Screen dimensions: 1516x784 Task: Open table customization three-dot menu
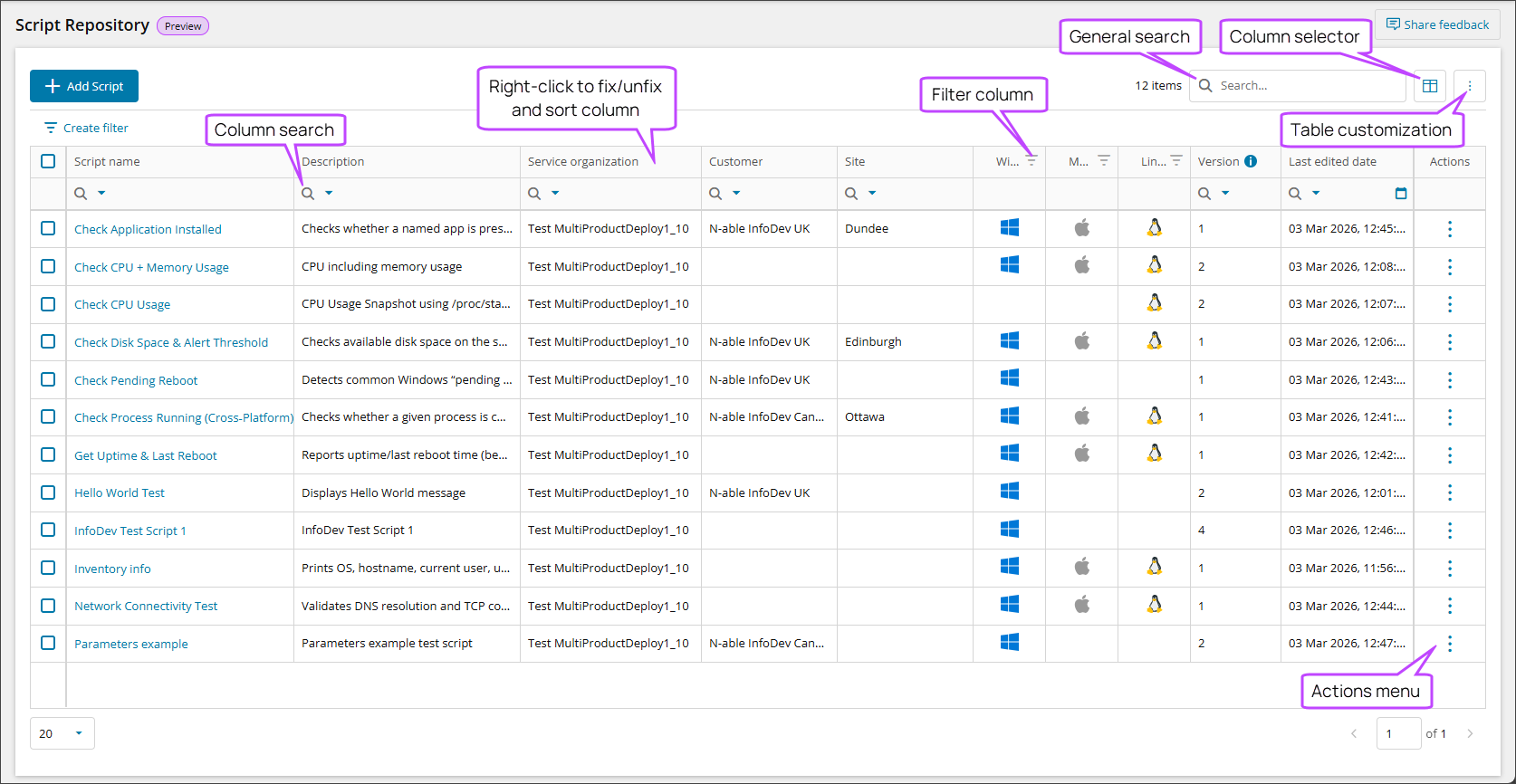point(1470,86)
